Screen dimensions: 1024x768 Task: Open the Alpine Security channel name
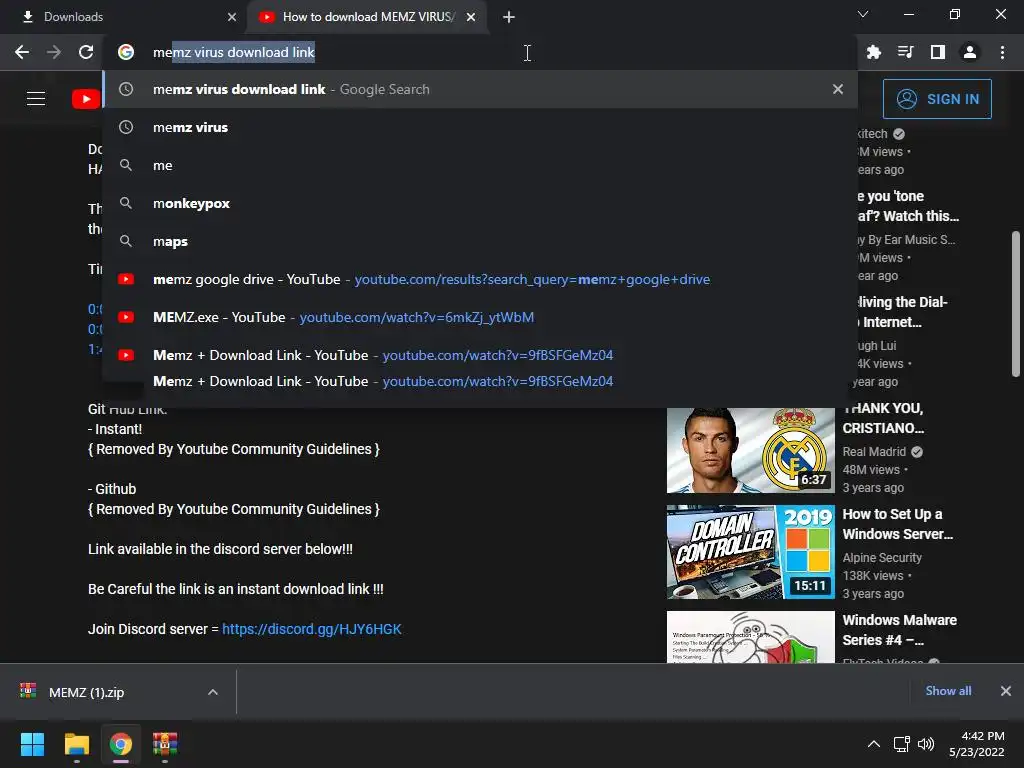click(x=882, y=557)
